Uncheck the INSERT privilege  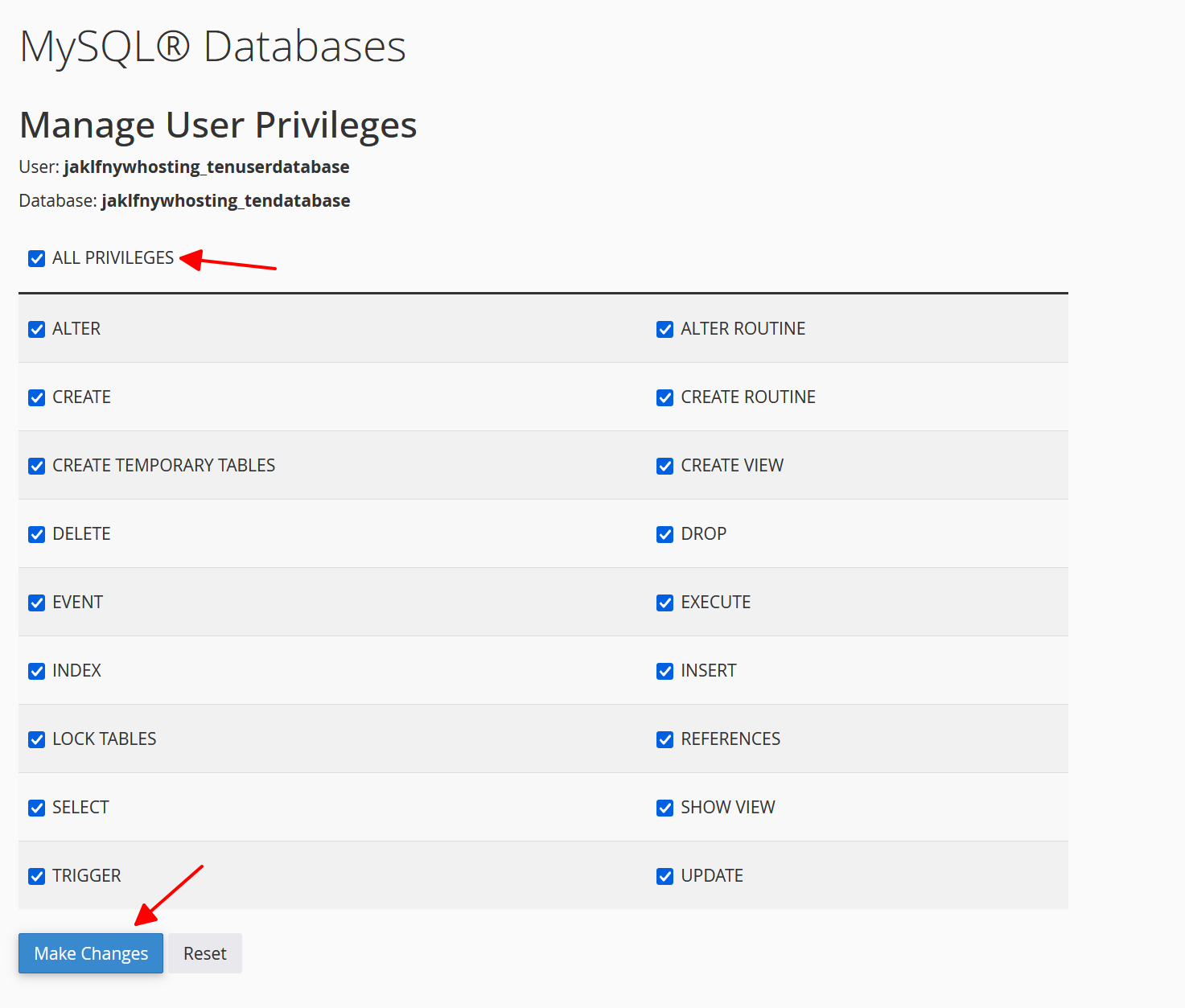pos(665,671)
